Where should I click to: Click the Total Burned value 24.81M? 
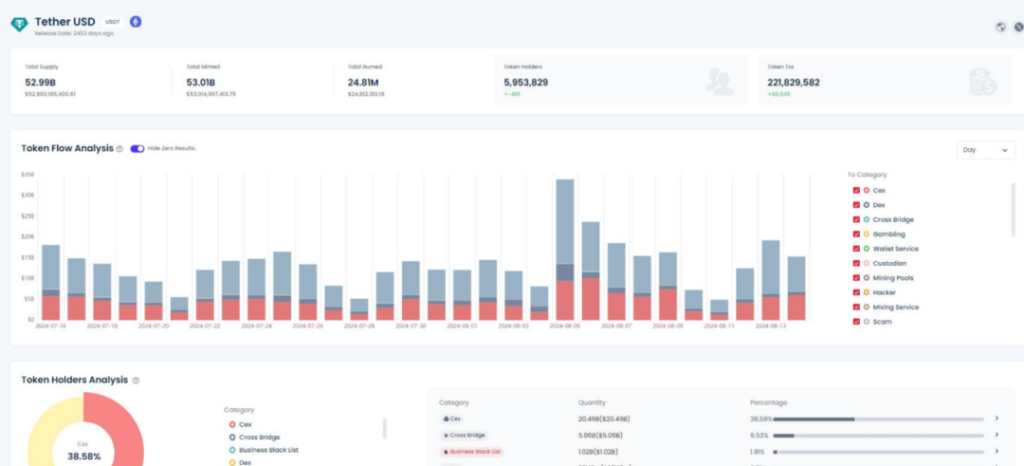(x=363, y=82)
